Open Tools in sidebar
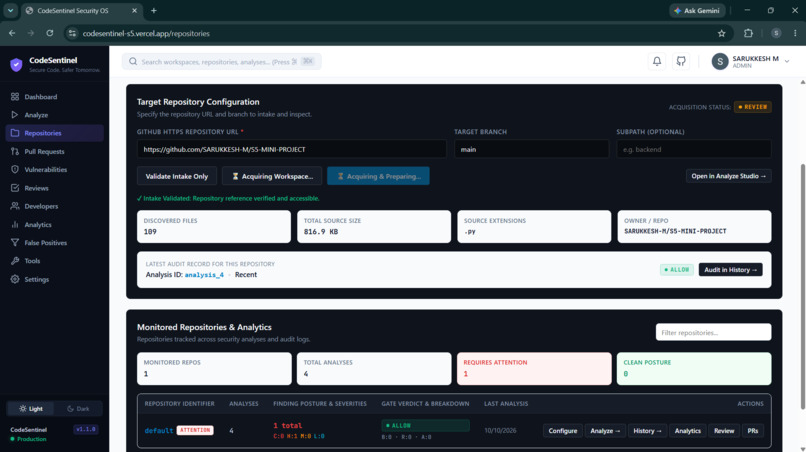The height and width of the screenshot is (452, 806). [x=54, y=261]
